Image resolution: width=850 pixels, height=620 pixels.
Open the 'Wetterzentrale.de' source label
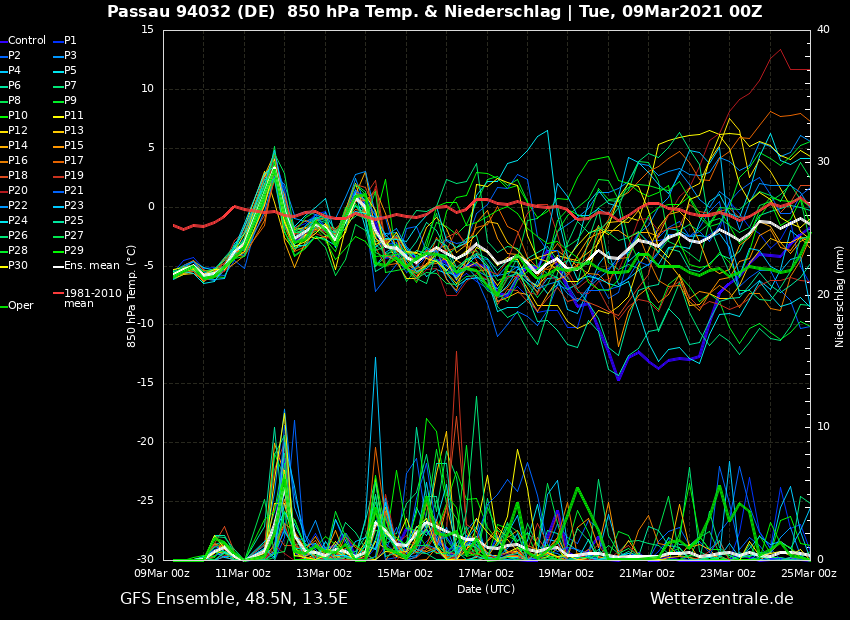pos(722,599)
